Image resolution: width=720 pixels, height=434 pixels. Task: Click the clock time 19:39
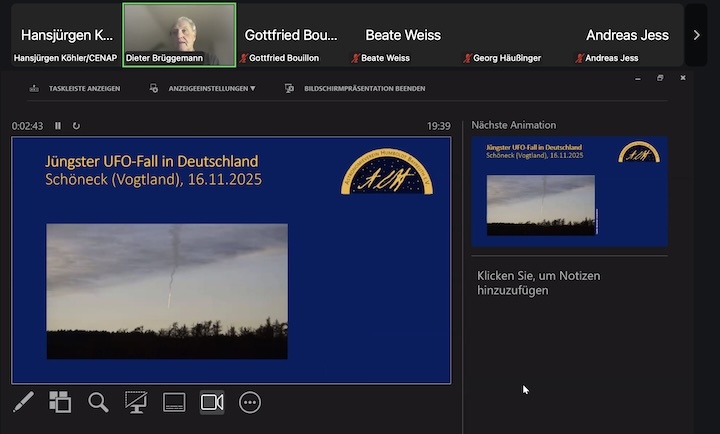pos(439,126)
